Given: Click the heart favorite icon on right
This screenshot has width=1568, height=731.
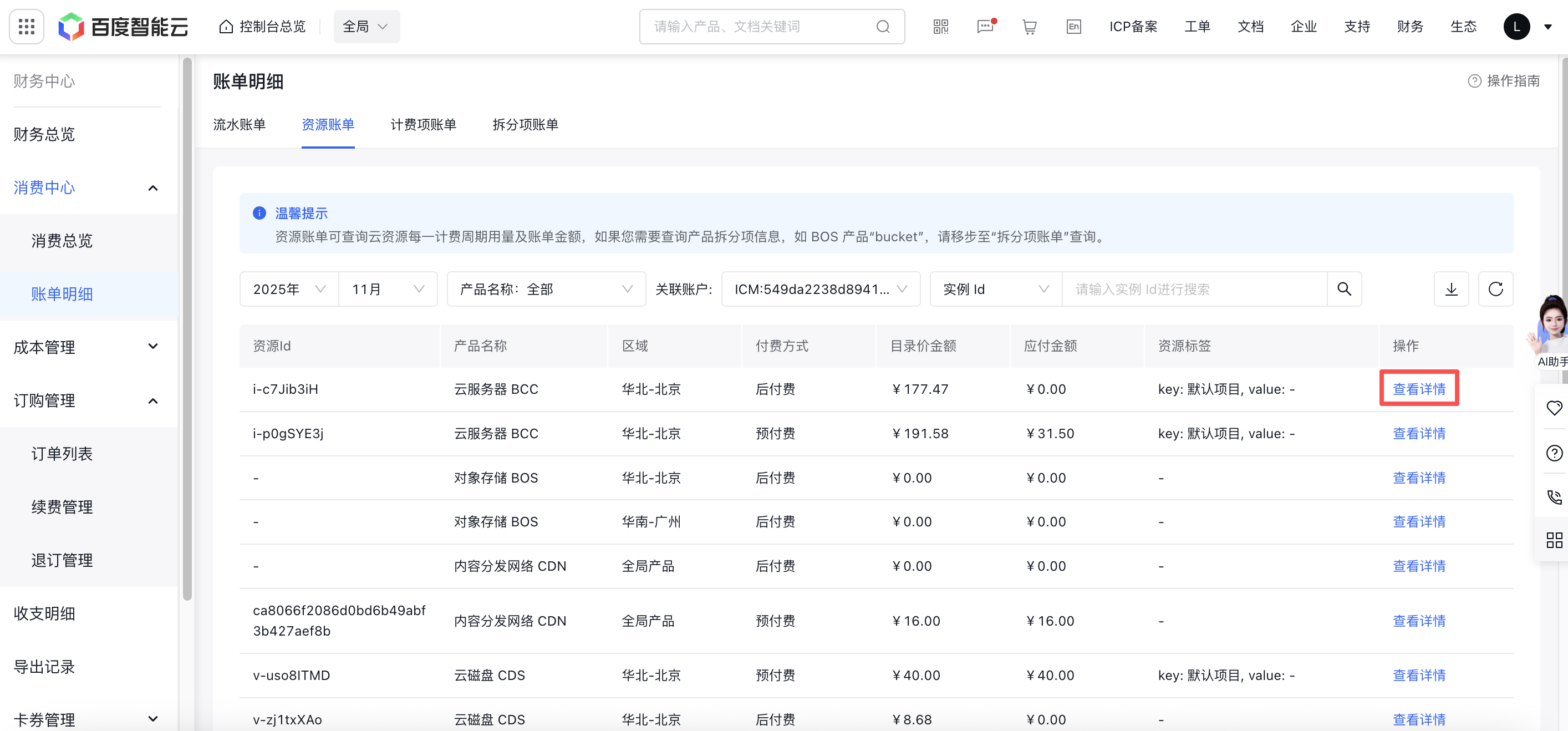Looking at the screenshot, I should (x=1554, y=408).
